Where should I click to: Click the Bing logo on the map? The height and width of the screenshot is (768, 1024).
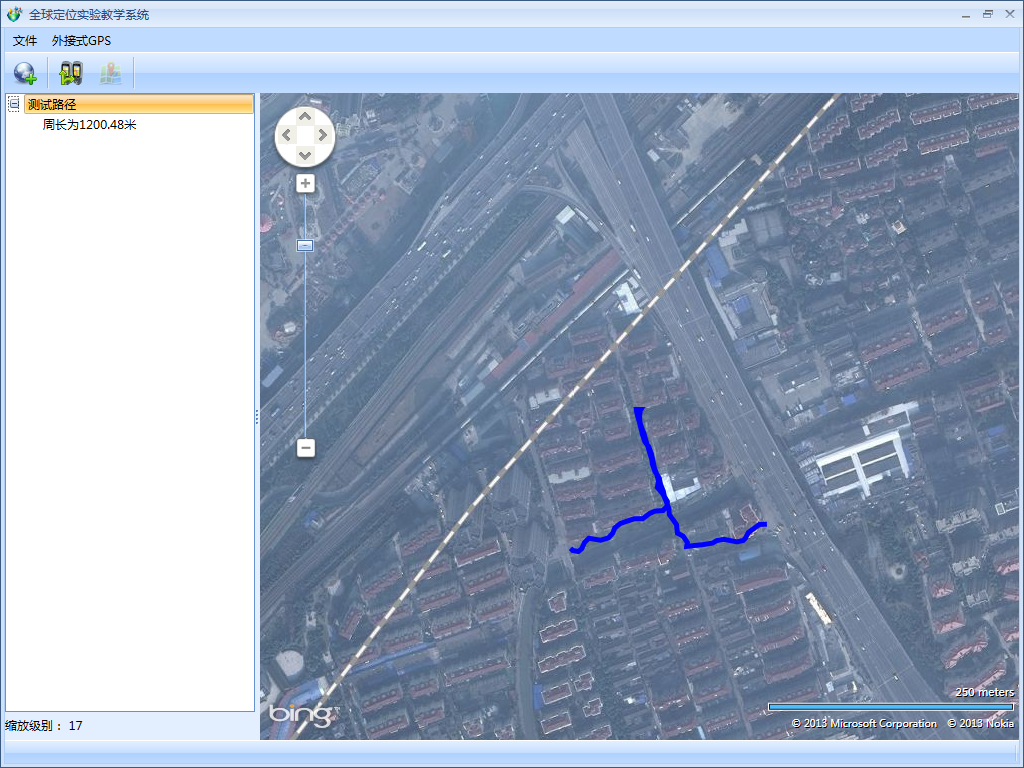point(298,715)
